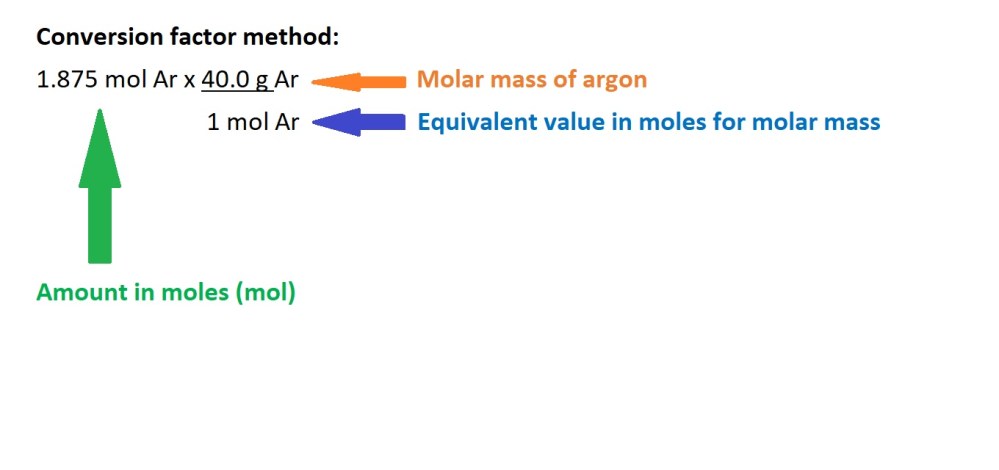Click the number 1.875 in the equation
Viewport: 999px width, 470px height.
pyautogui.click(x=67, y=80)
